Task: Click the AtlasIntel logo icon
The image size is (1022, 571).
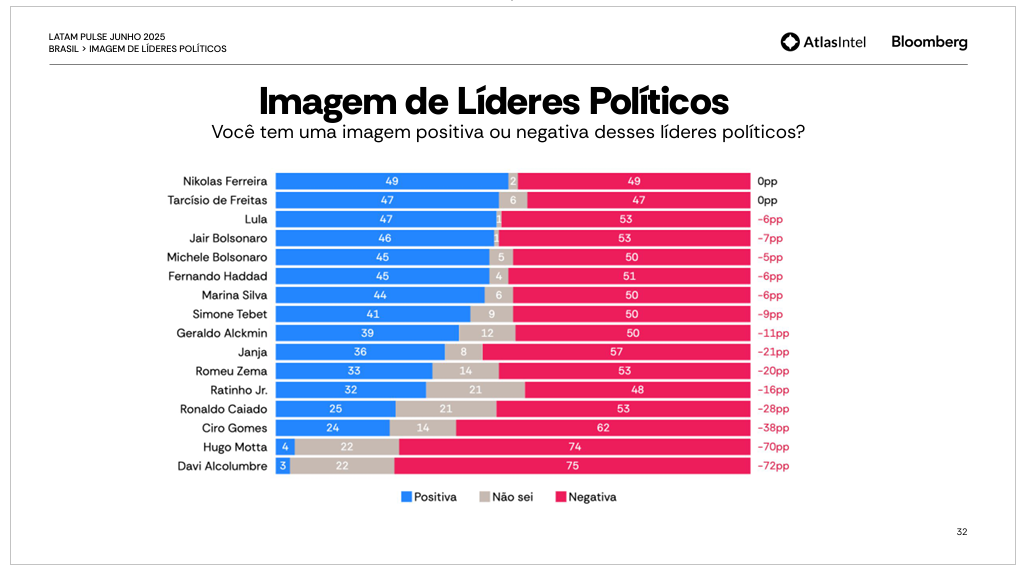Action: pos(790,42)
